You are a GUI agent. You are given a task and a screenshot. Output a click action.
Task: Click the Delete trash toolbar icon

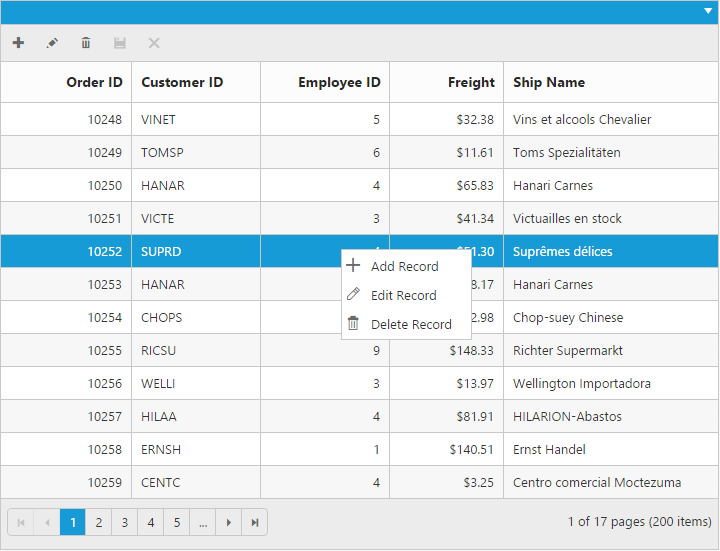86,43
